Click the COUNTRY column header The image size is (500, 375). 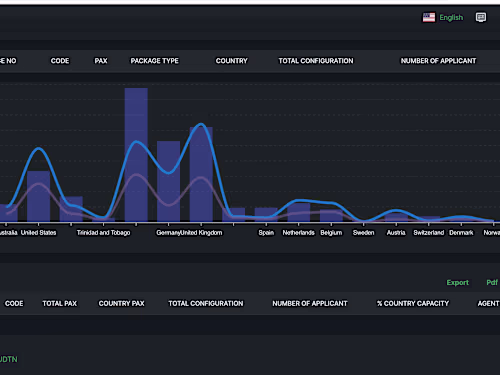232,61
